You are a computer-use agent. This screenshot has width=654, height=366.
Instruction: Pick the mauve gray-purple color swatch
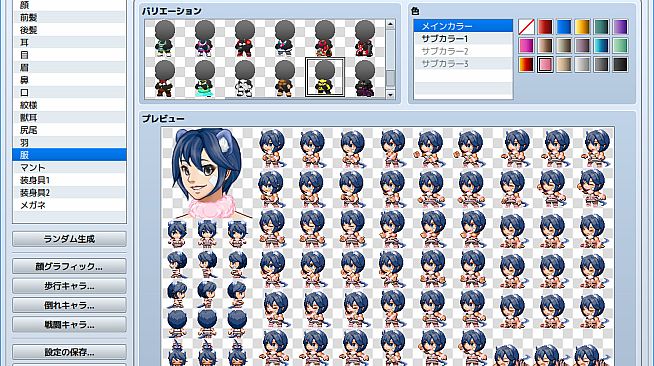coord(583,46)
